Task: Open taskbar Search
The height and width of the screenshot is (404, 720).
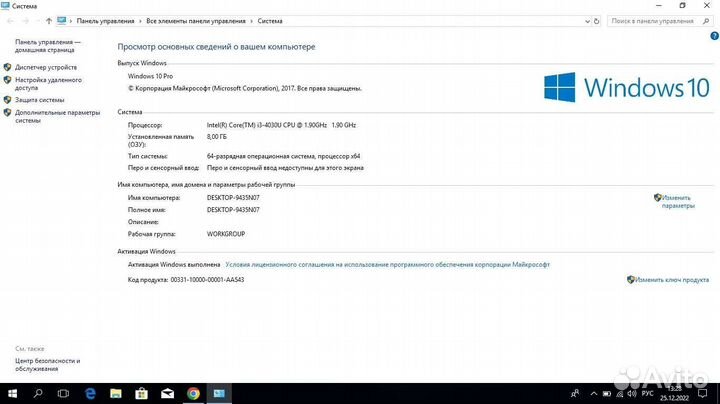Action: [38, 393]
